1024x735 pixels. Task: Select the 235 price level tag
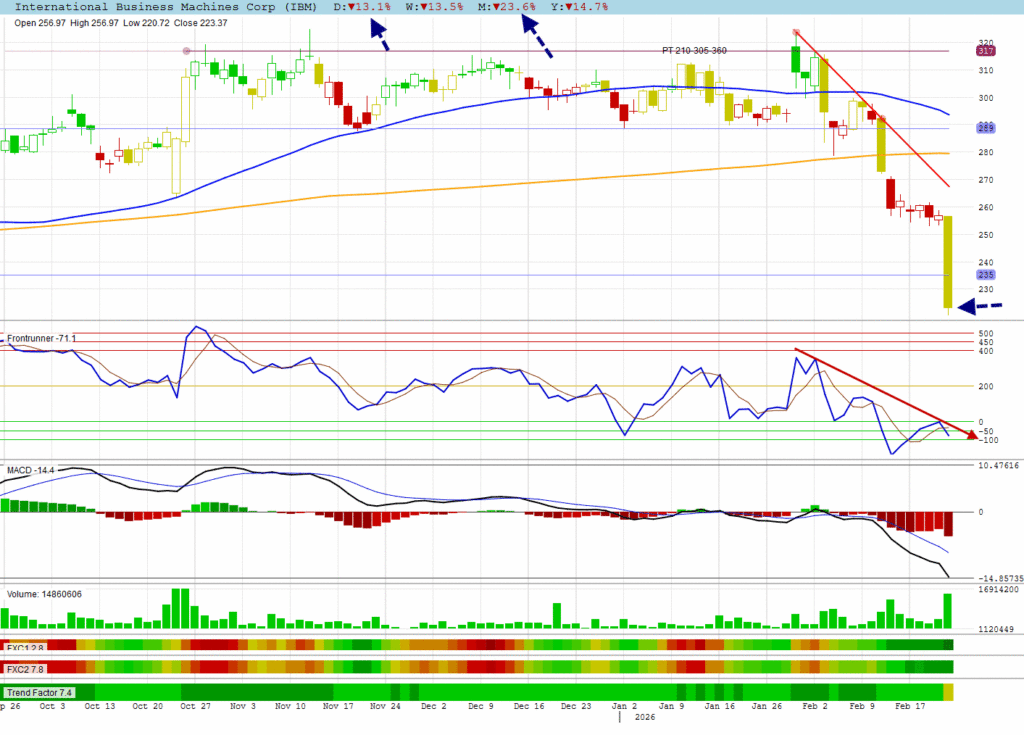985,275
